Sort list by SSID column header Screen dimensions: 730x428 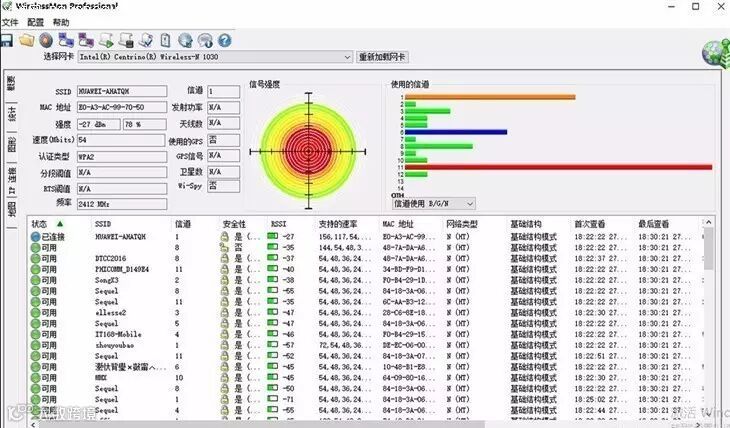coord(103,224)
